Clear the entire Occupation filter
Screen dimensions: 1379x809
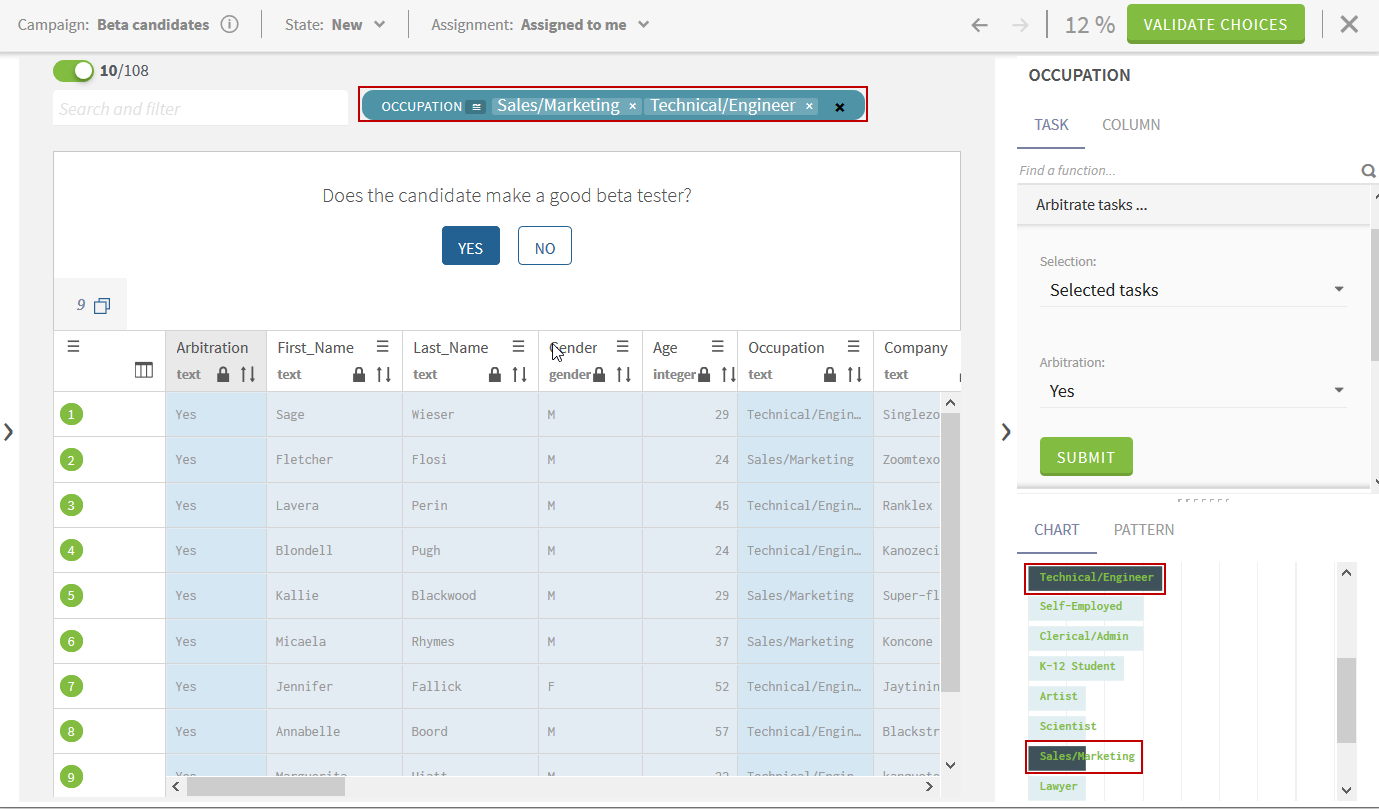[x=840, y=107]
